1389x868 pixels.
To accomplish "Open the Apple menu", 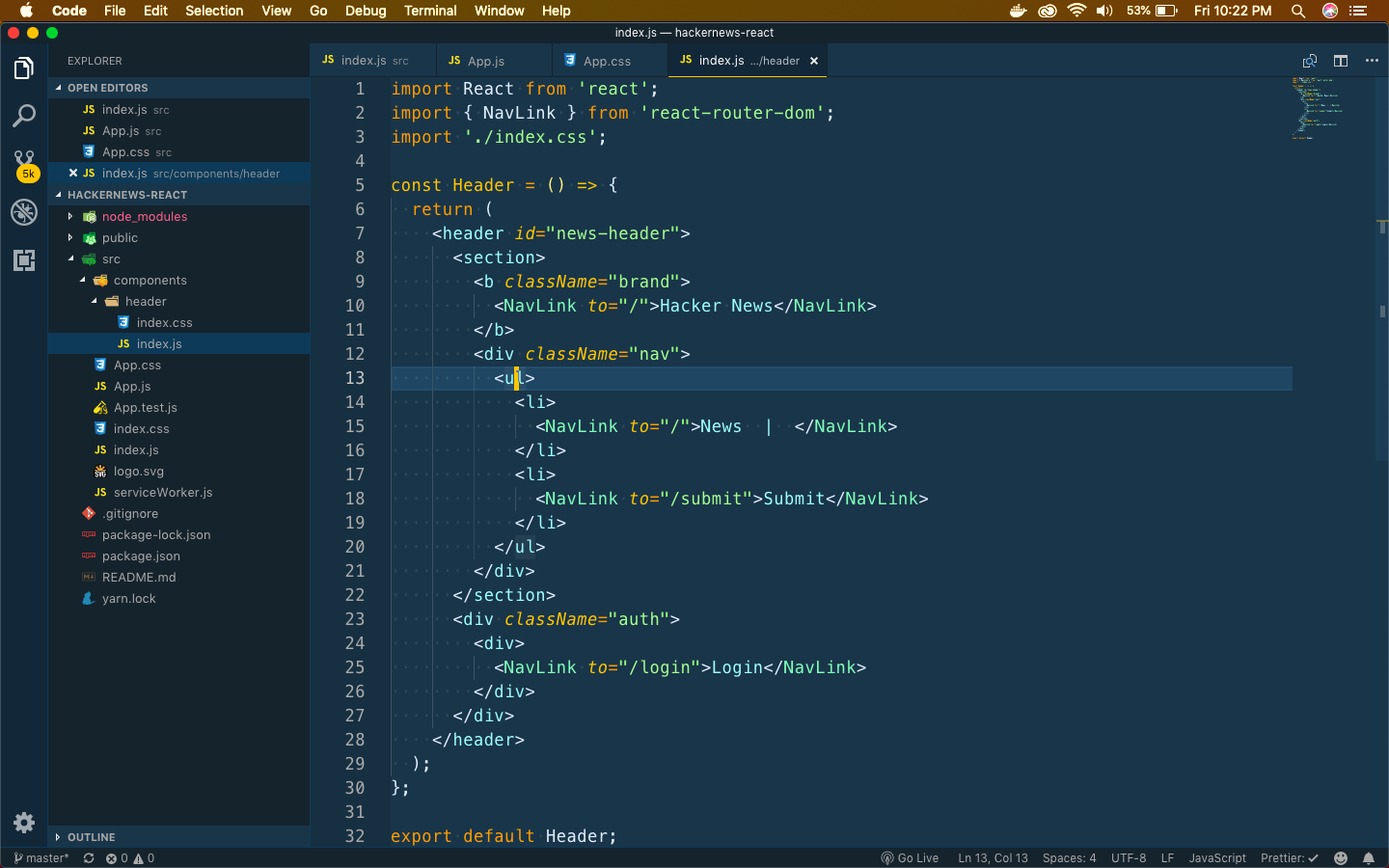I will point(26,11).
